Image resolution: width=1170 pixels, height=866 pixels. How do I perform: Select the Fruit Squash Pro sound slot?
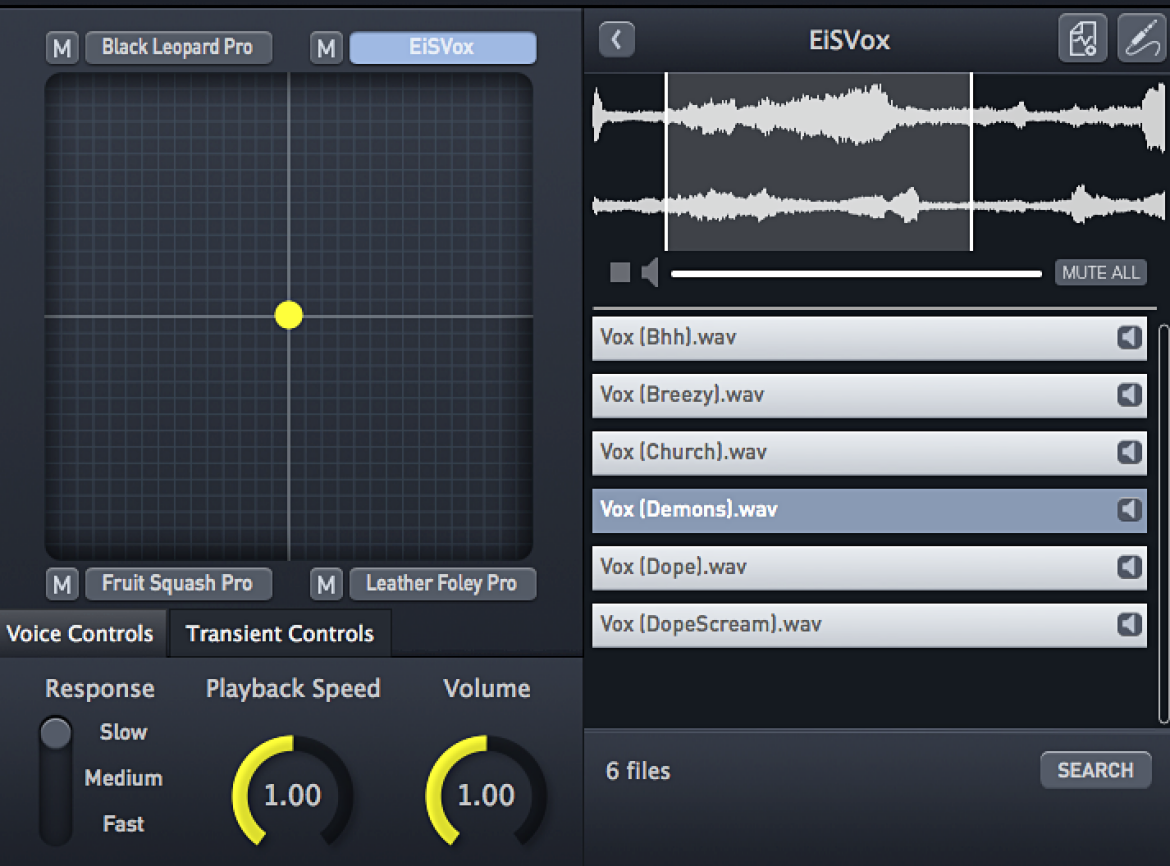178,584
